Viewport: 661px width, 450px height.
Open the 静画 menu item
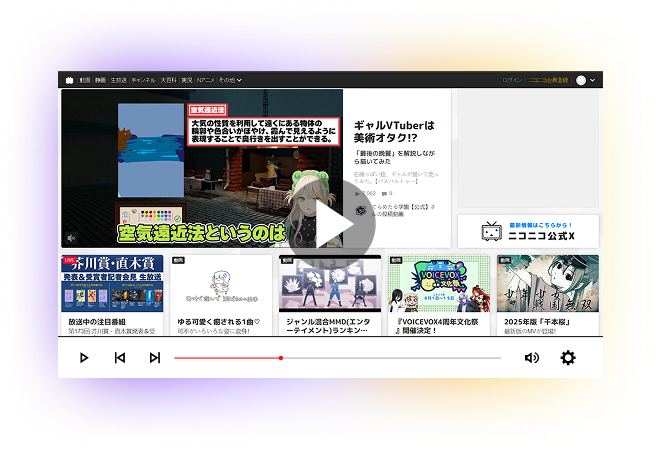pyautogui.click(x=100, y=80)
